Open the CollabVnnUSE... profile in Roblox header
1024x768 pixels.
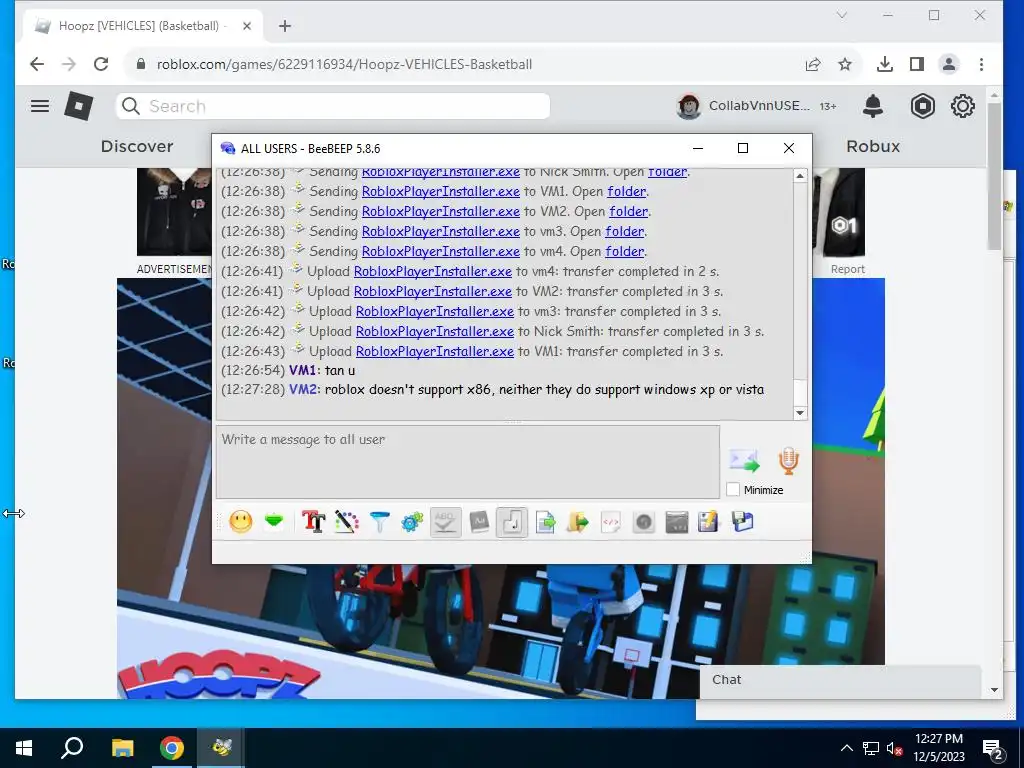pos(744,106)
